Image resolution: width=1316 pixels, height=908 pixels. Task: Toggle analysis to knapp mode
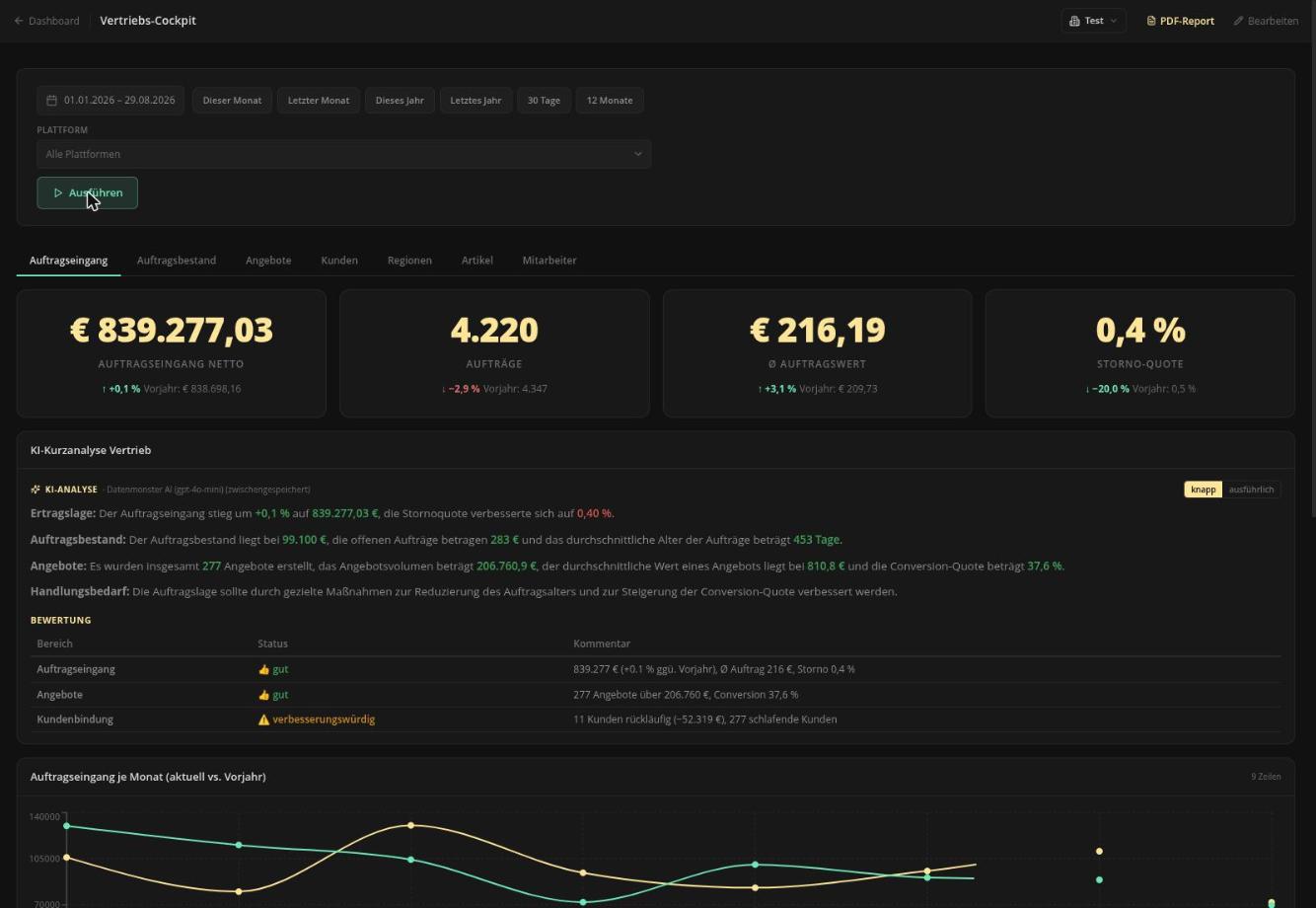[x=1204, y=490]
